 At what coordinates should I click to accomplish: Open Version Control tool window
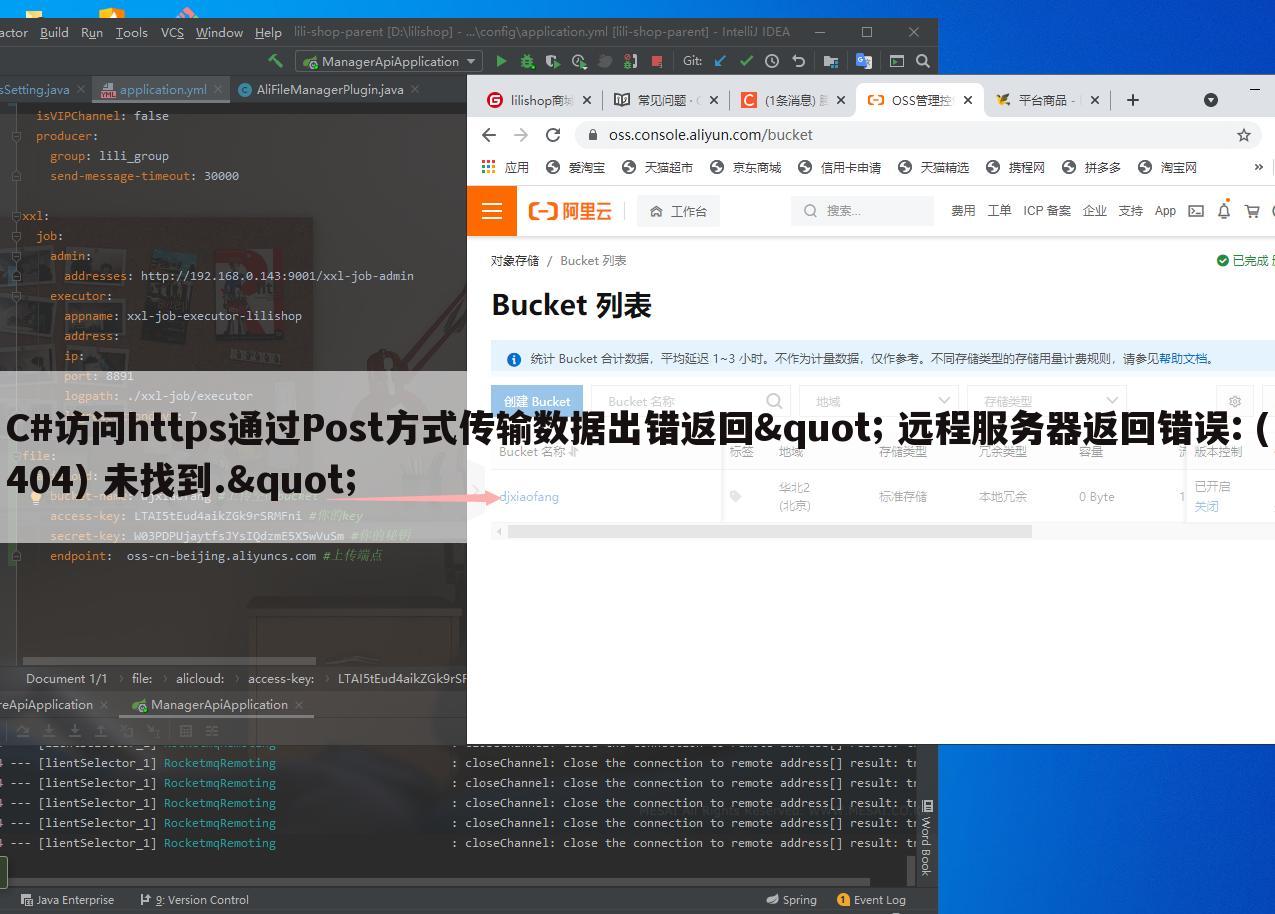[194, 900]
